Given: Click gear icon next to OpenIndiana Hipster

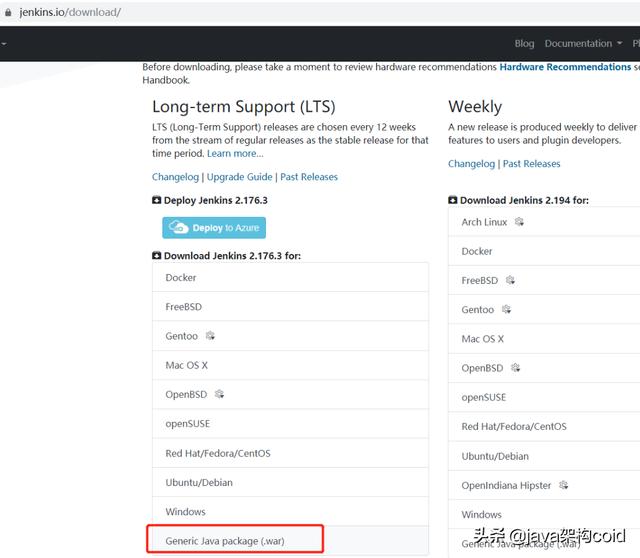Looking at the screenshot, I should point(564,485).
